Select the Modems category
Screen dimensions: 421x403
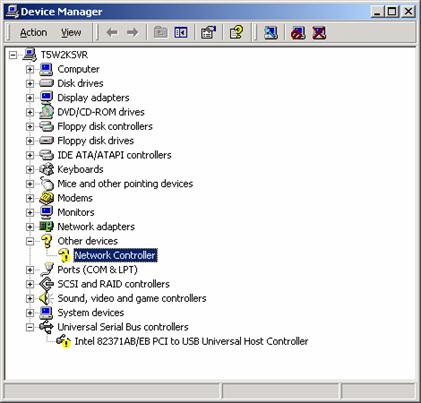coord(75,198)
